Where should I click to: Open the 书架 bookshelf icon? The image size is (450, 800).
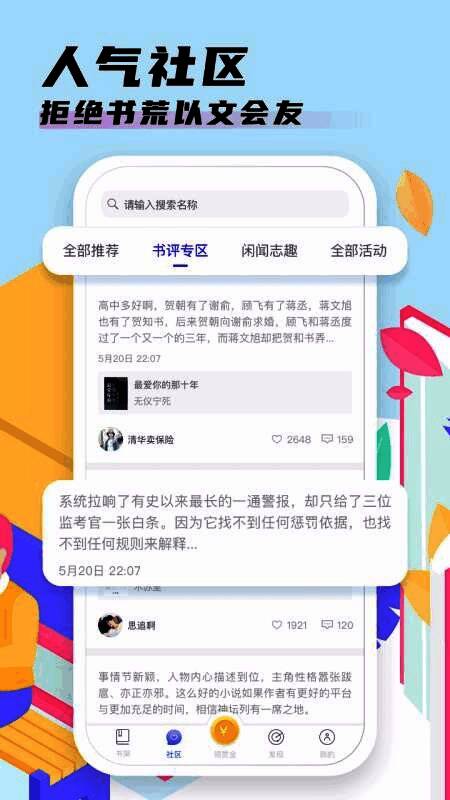122,737
